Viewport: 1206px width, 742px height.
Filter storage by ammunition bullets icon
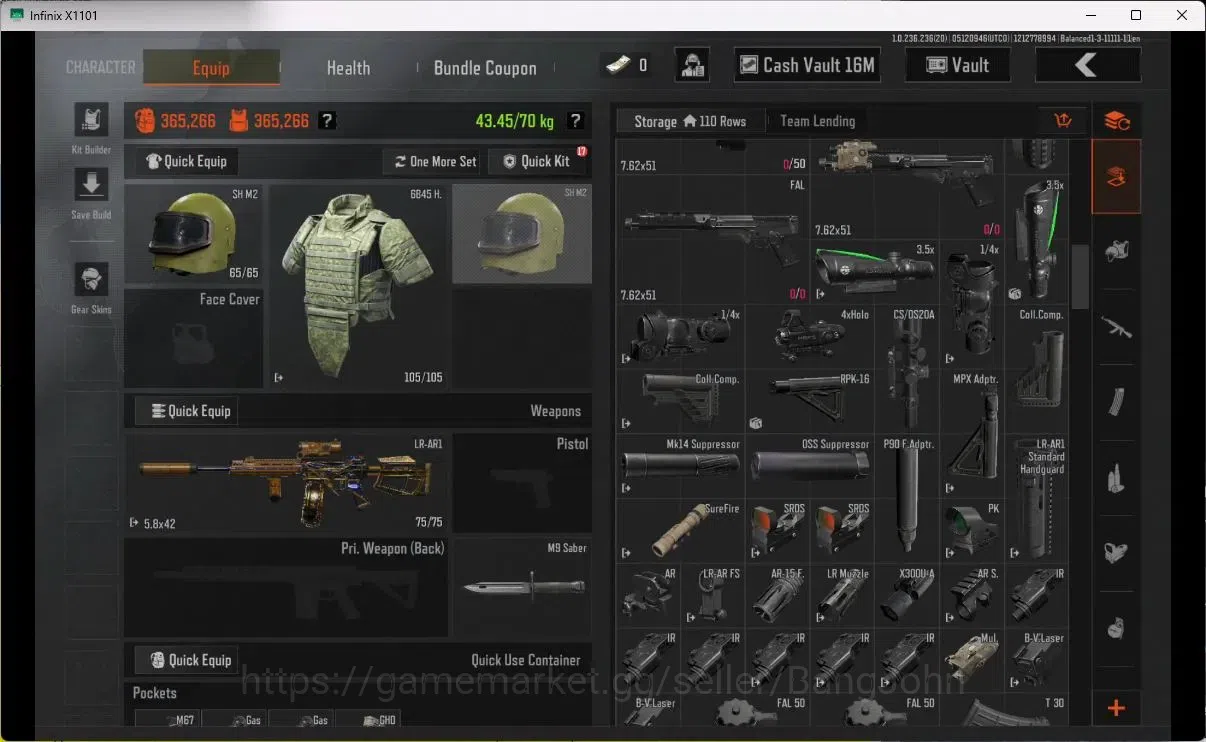coord(1116,477)
